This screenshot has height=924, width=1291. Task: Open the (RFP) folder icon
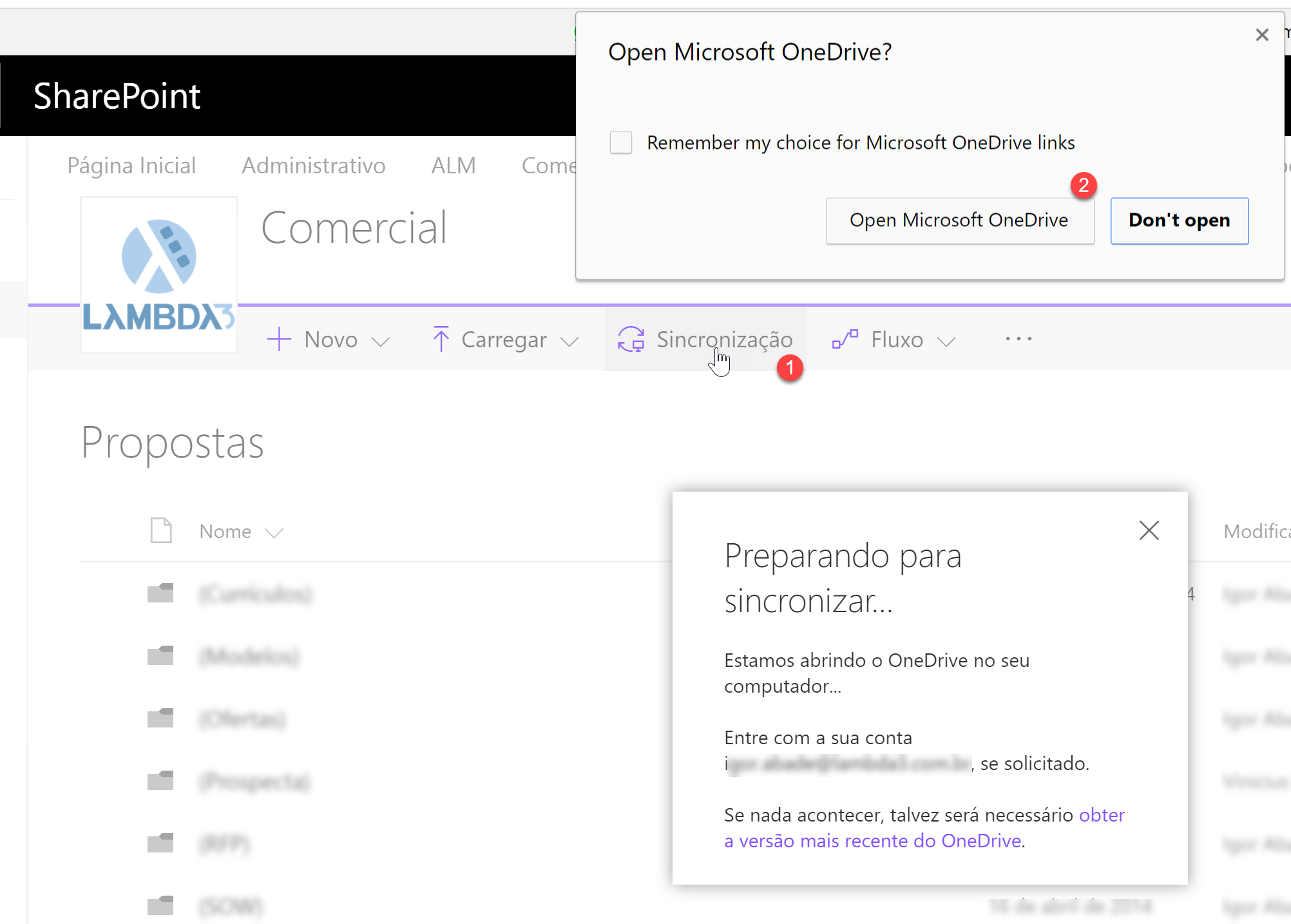160,843
